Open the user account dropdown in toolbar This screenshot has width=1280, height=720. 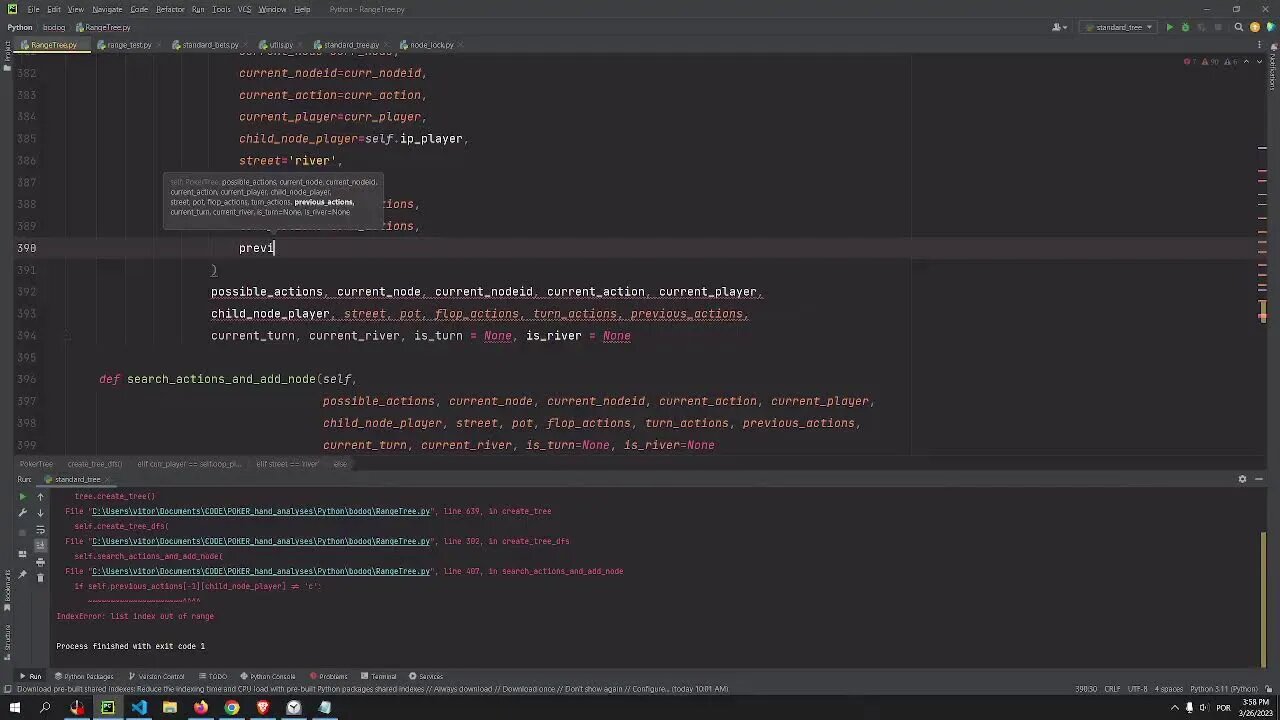tap(1061, 27)
